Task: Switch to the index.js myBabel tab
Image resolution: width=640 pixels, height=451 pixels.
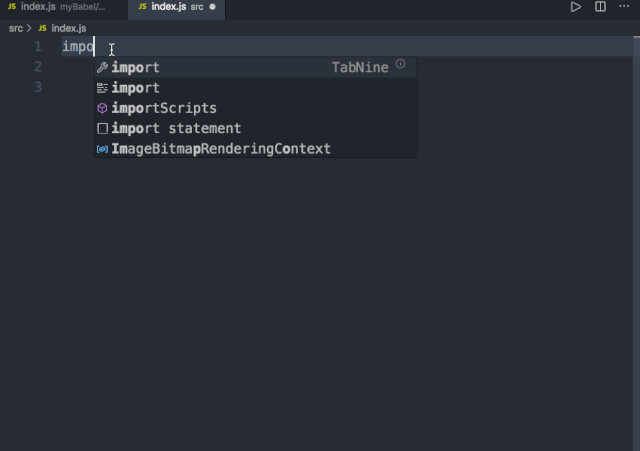Action: click(x=62, y=7)
